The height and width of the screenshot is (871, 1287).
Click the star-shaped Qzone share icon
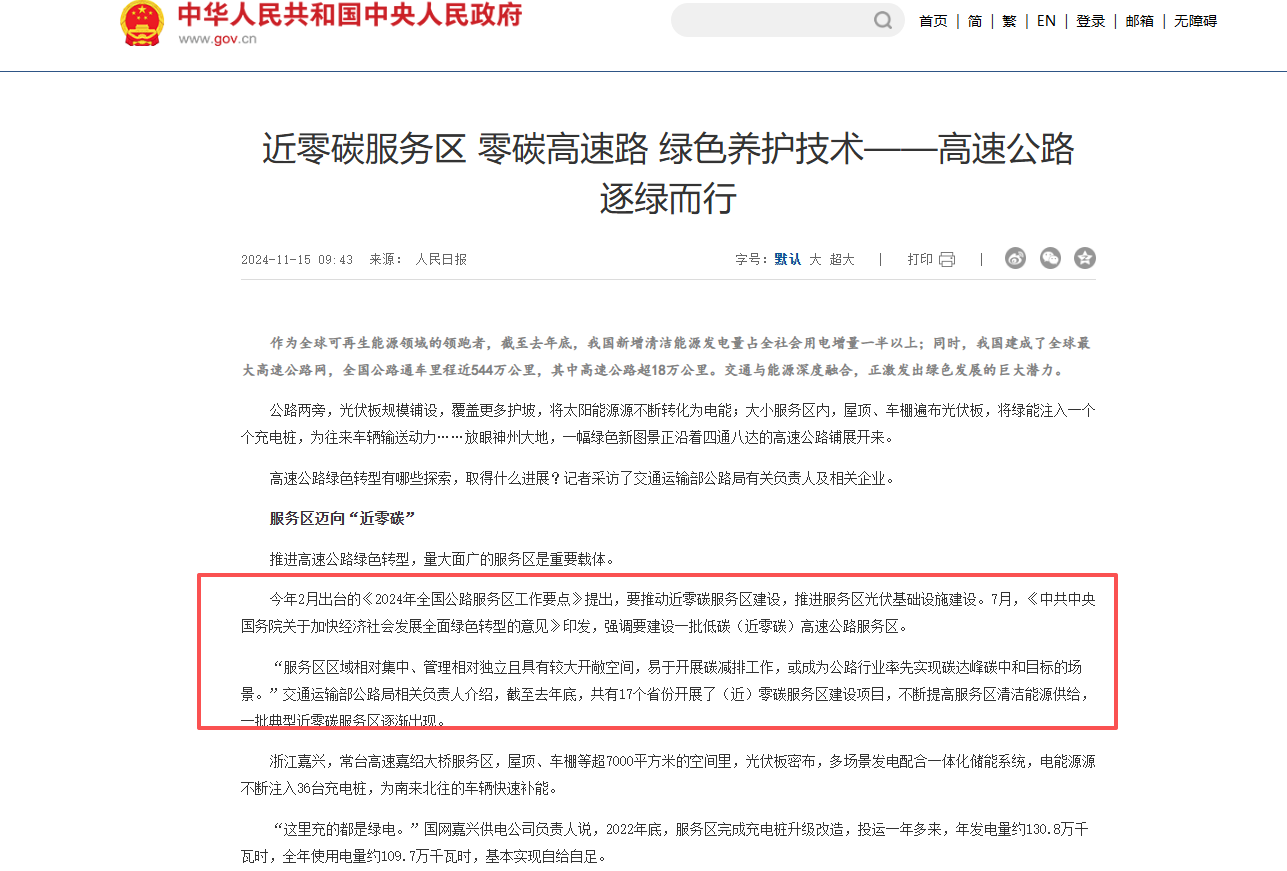pos(1085,259)
